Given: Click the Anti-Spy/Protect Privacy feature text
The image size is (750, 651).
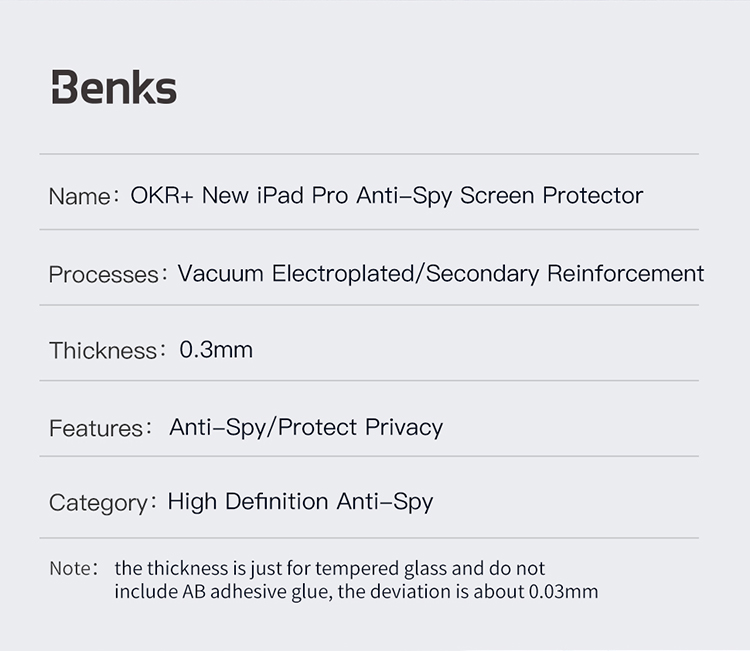Looking at the screenshot, I should tap(306, 428).
